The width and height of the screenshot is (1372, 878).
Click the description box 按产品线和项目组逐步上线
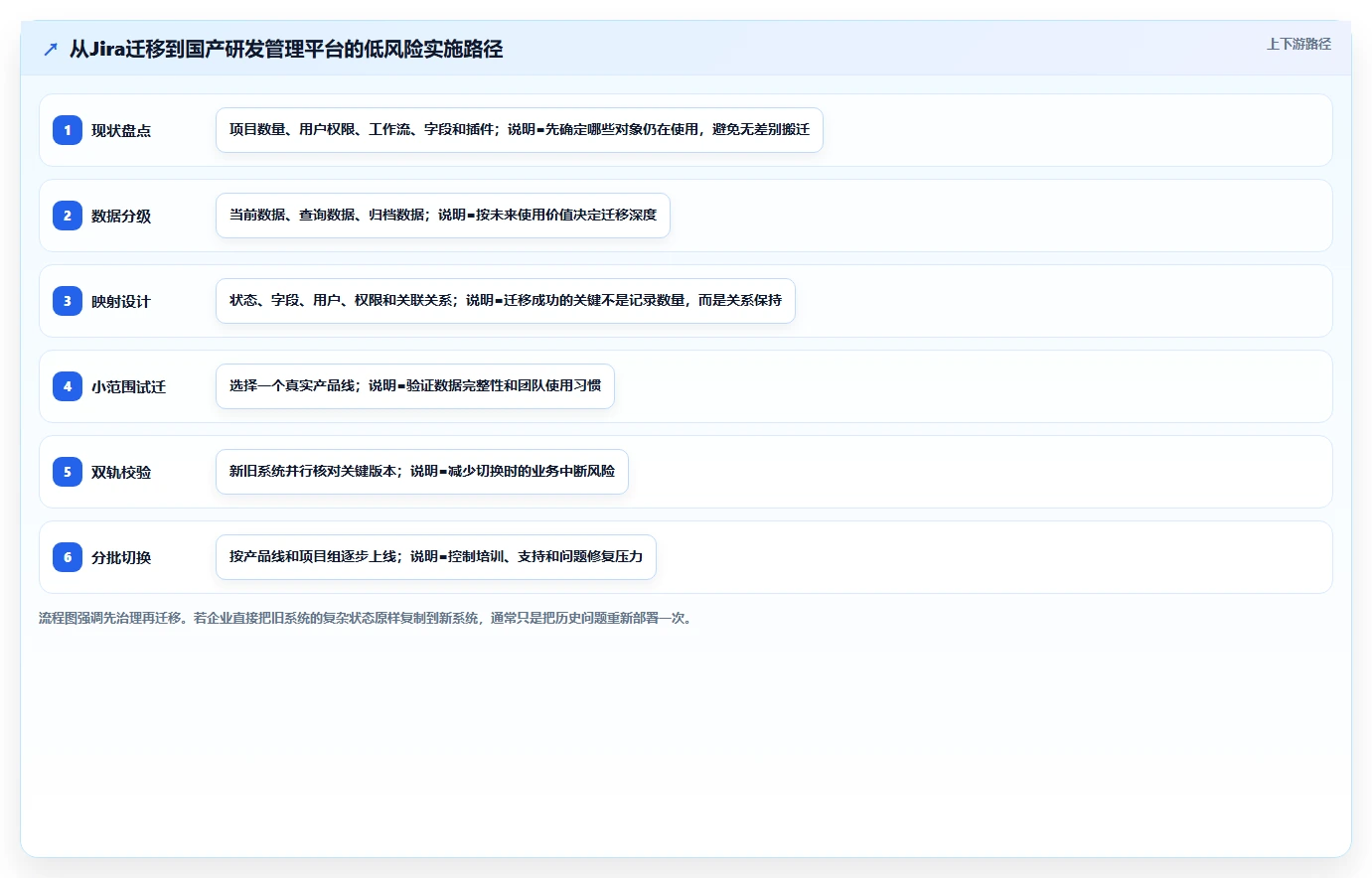point(436,557)
